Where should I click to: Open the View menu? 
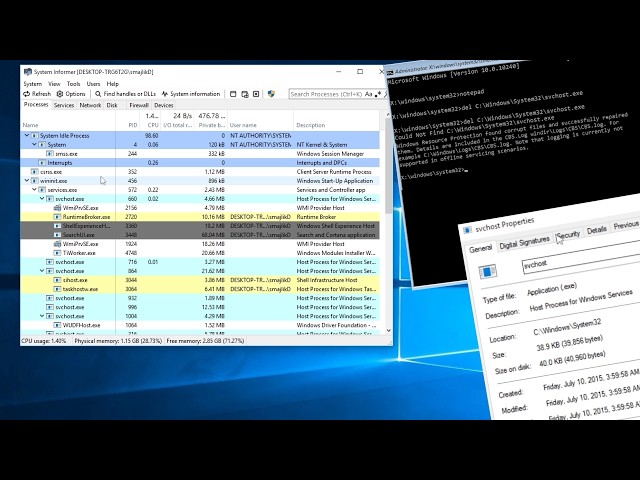pos(54,84)
